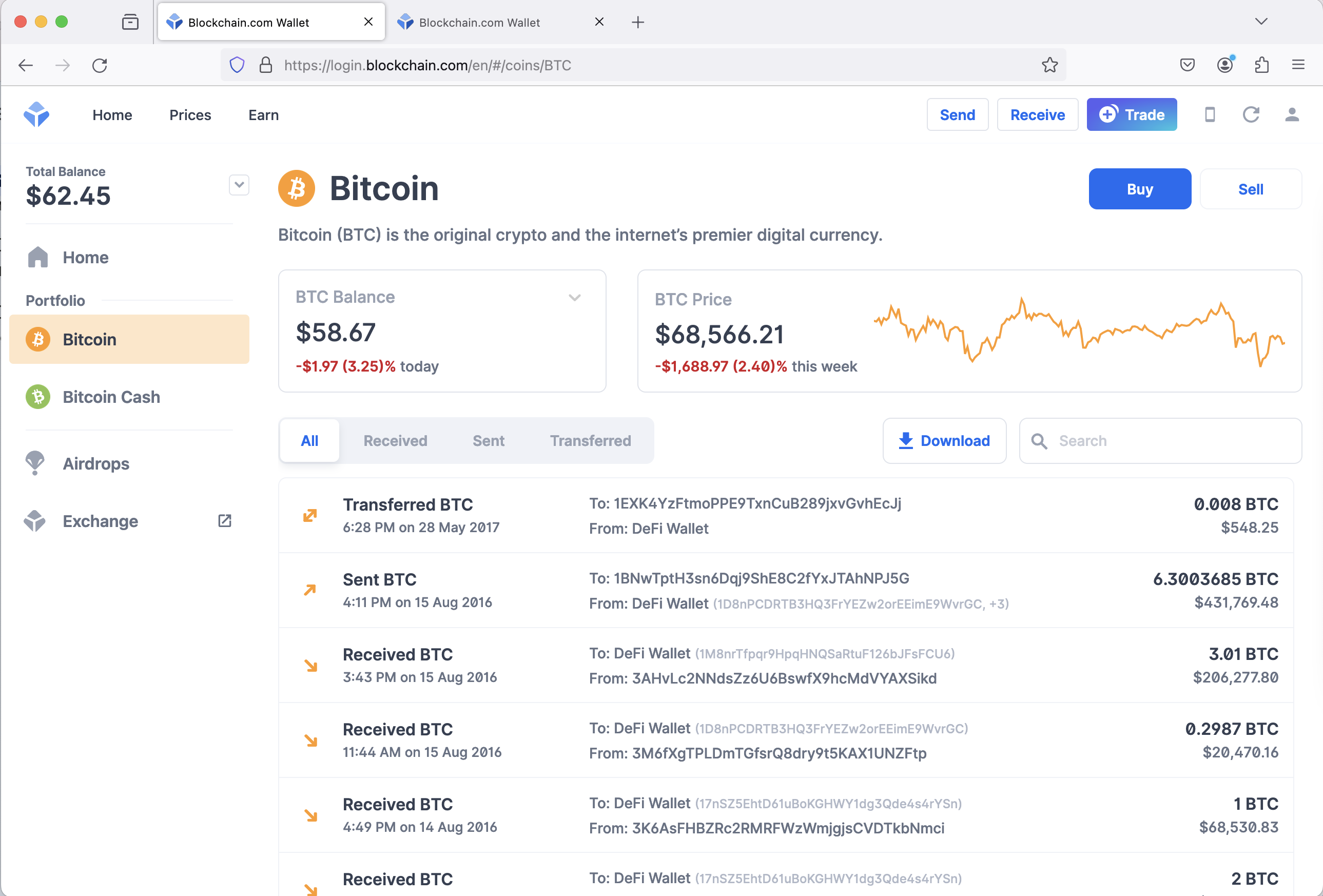
Task: Select Bitcoin Cash in Portfolio
Action: click(x=111, y=397)
